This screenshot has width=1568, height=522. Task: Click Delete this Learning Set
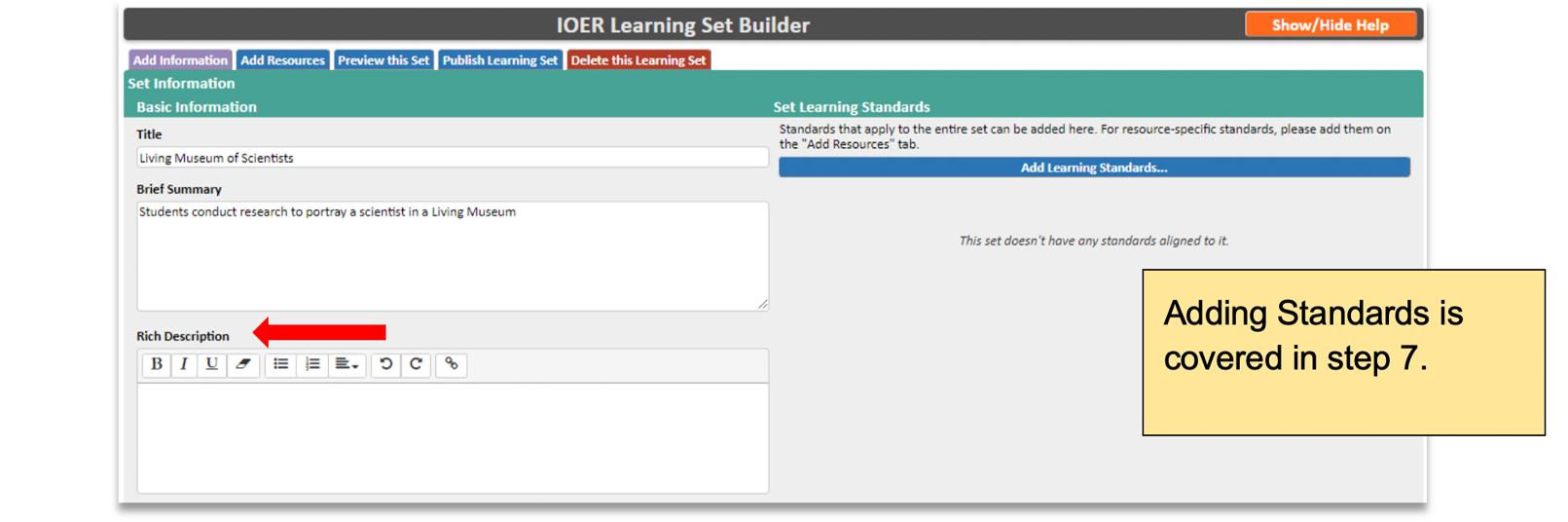(638, 60)
